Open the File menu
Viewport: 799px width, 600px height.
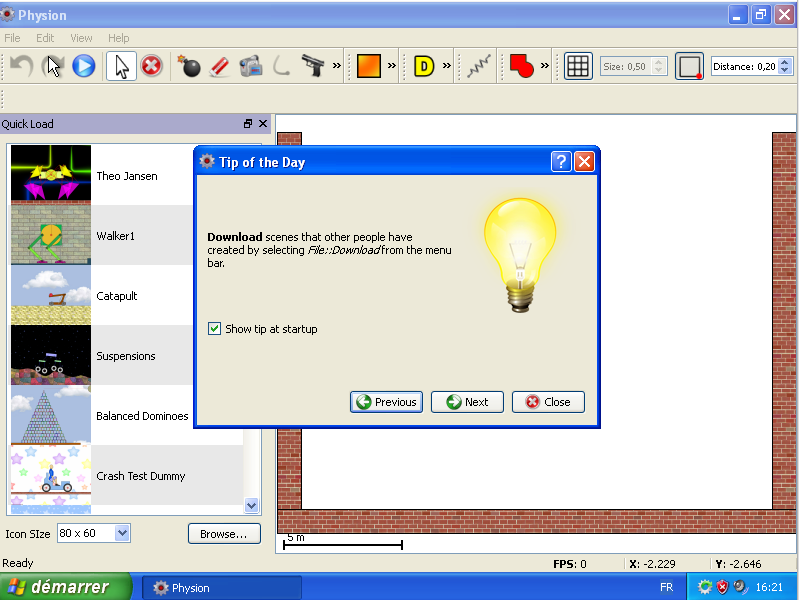coord(12,38)
